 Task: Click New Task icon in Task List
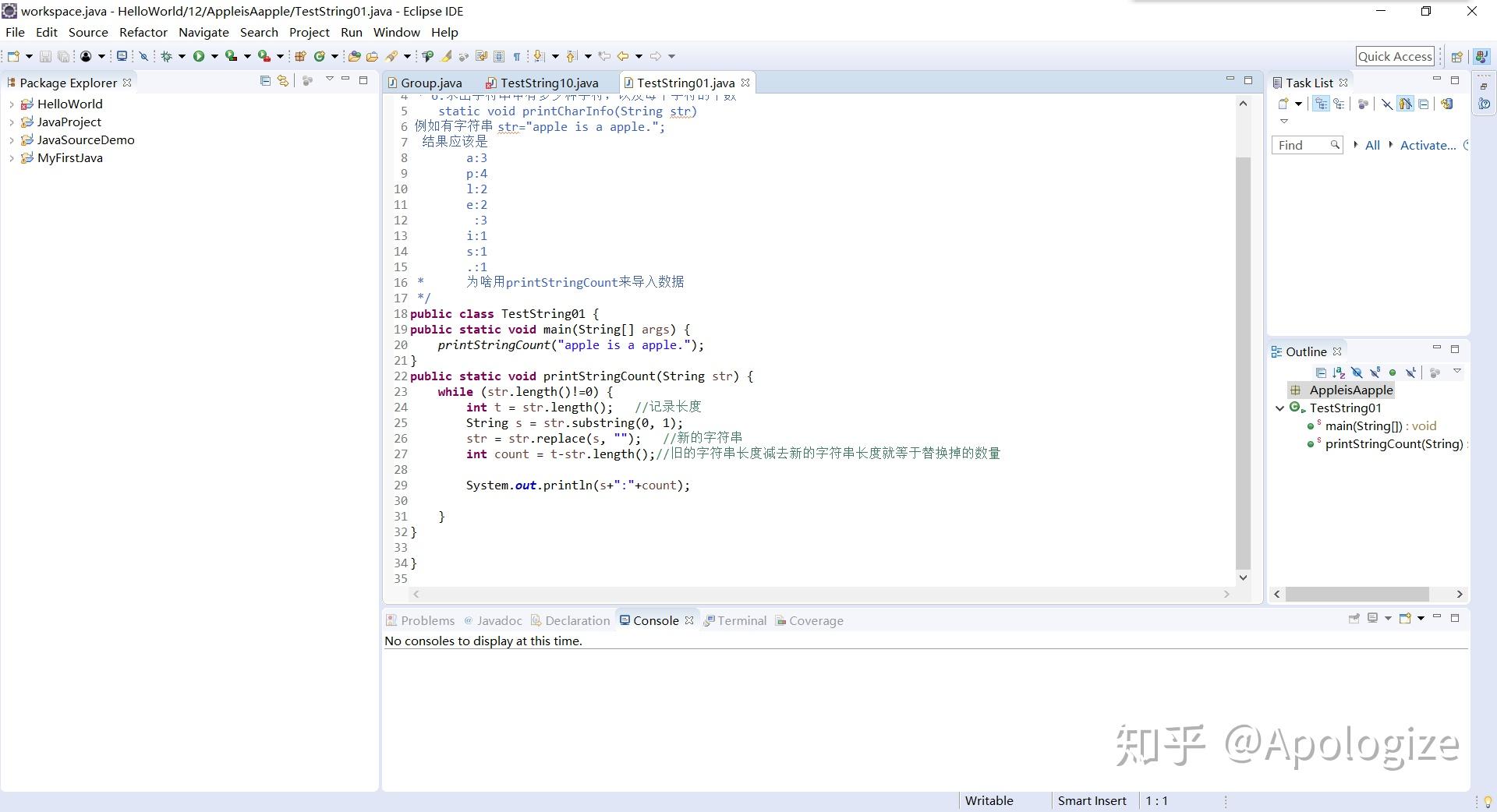(x=1283, y=104)
